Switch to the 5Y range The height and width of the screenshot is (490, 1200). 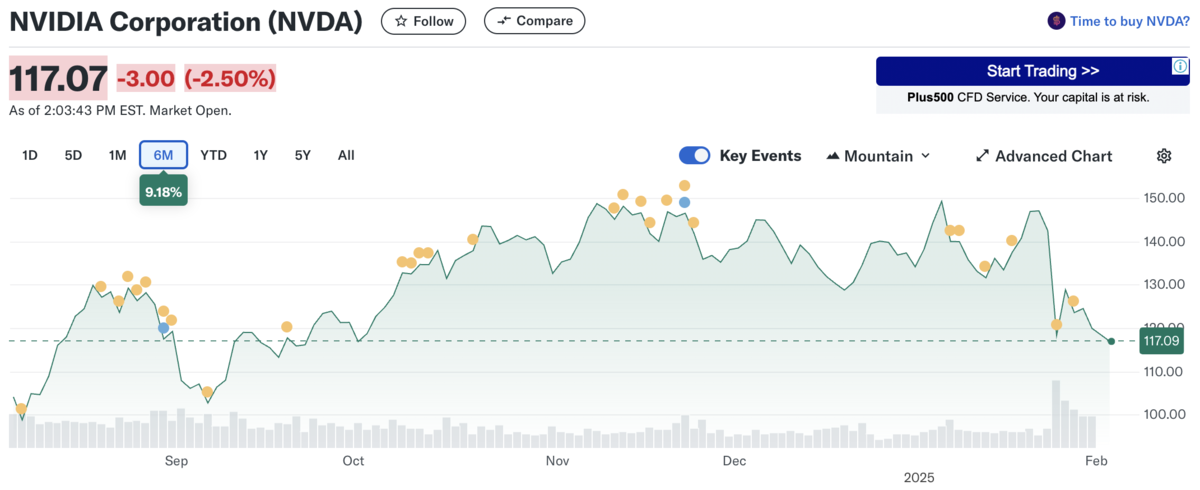pyautogui.click(x=303, y=155)
